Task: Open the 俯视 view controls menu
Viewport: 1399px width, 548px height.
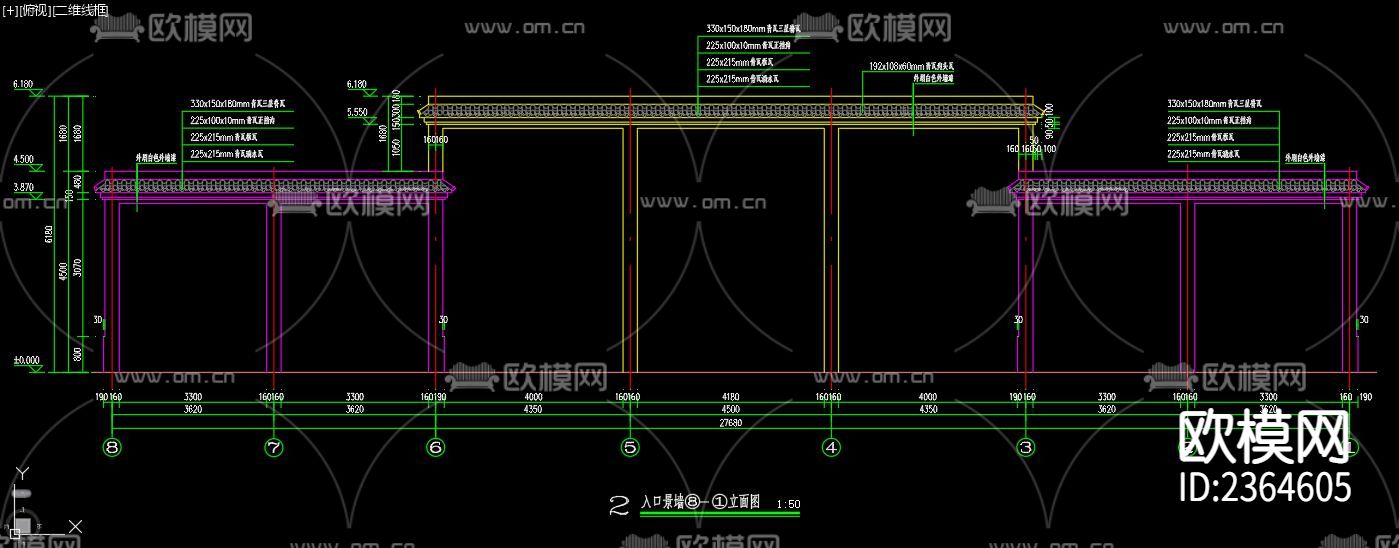Action: [34, 9]
